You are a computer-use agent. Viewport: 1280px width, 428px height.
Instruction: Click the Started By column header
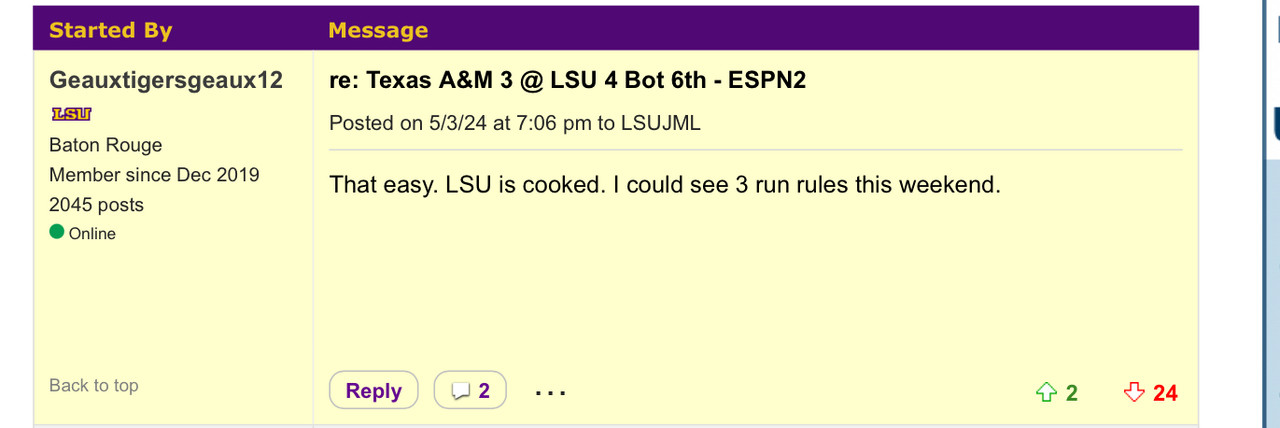(110, 30)
